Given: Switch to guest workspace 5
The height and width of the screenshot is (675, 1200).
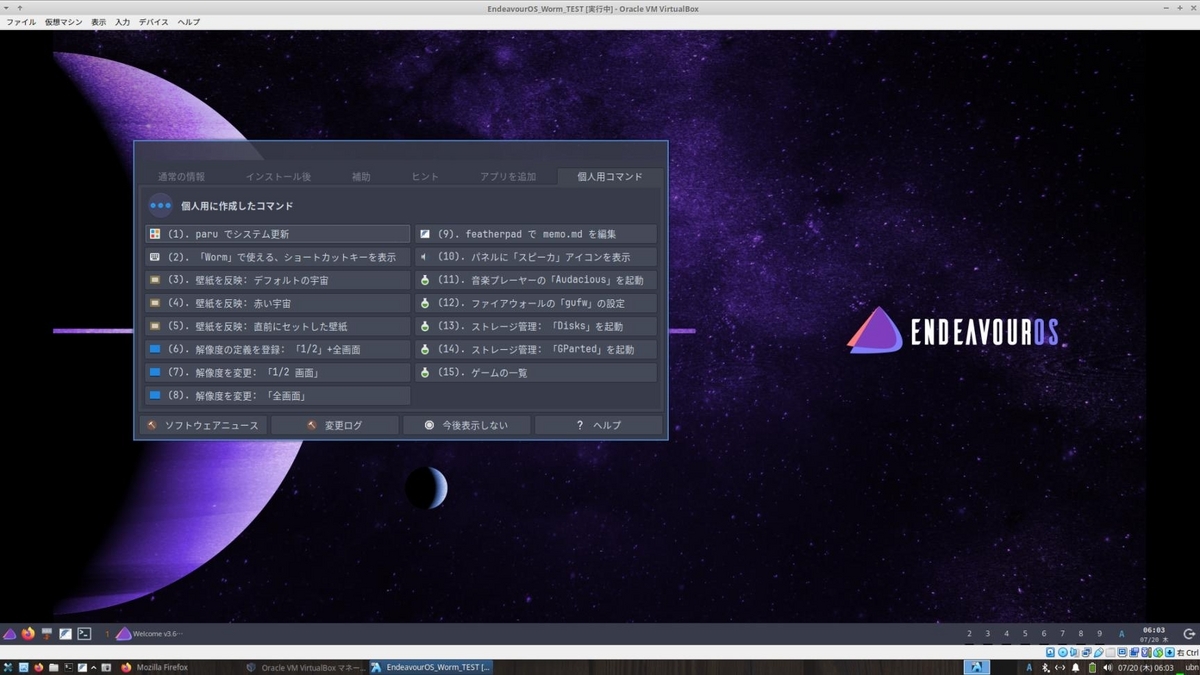Looking at the screenshot, I should (1025, 634).
